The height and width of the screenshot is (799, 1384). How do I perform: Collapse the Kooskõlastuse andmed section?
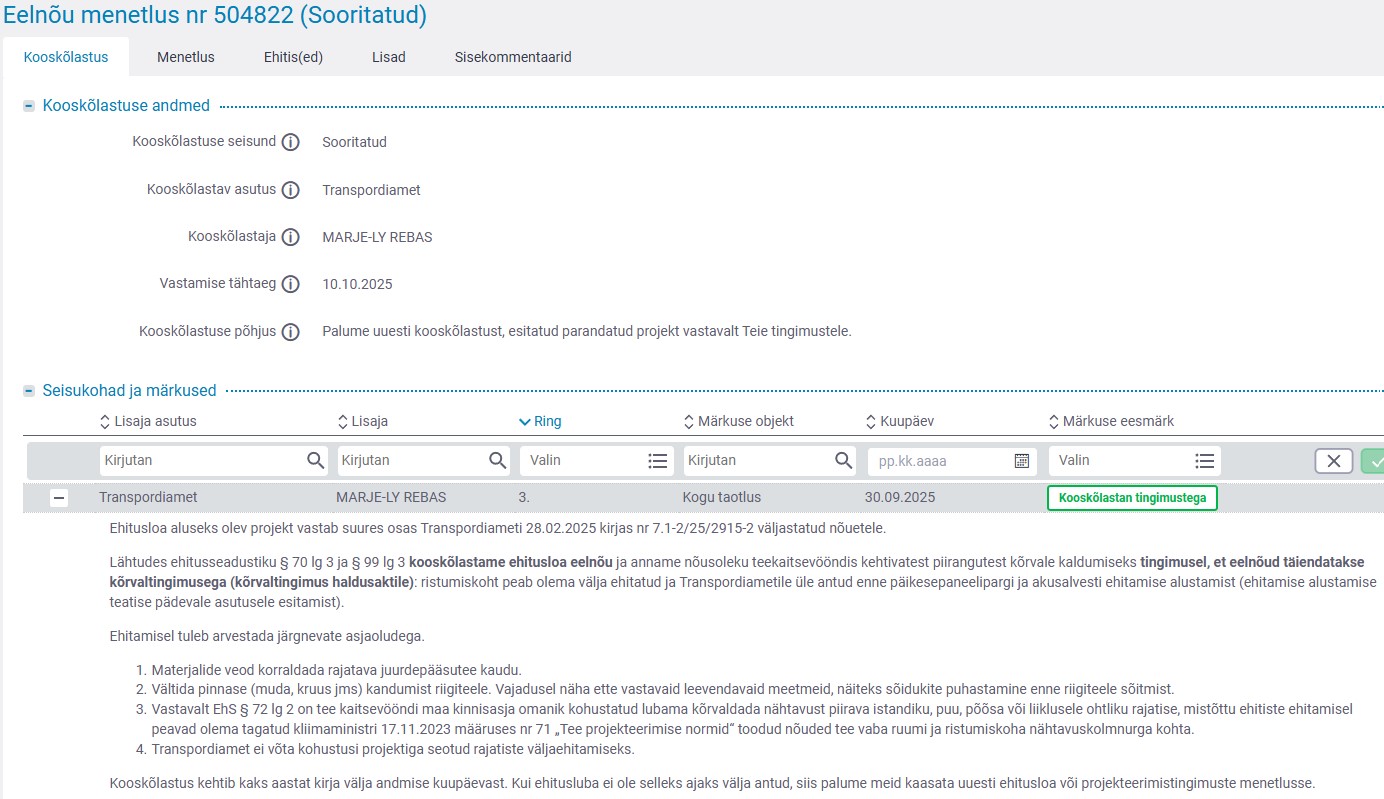(29, 106)
